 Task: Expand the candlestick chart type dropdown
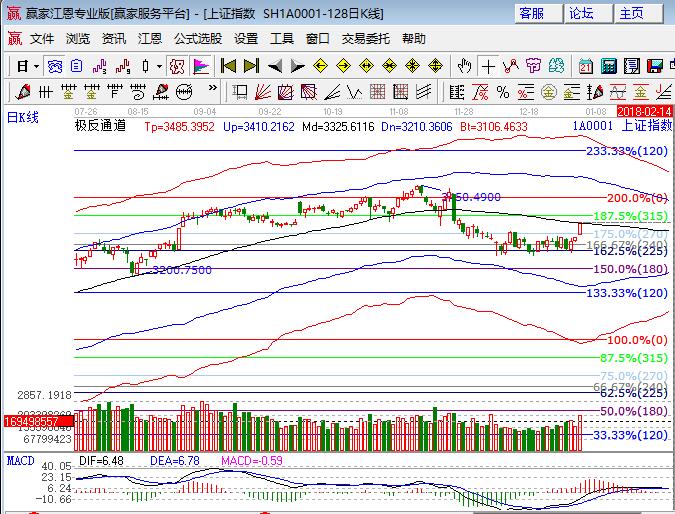click(x=159, y=66)
